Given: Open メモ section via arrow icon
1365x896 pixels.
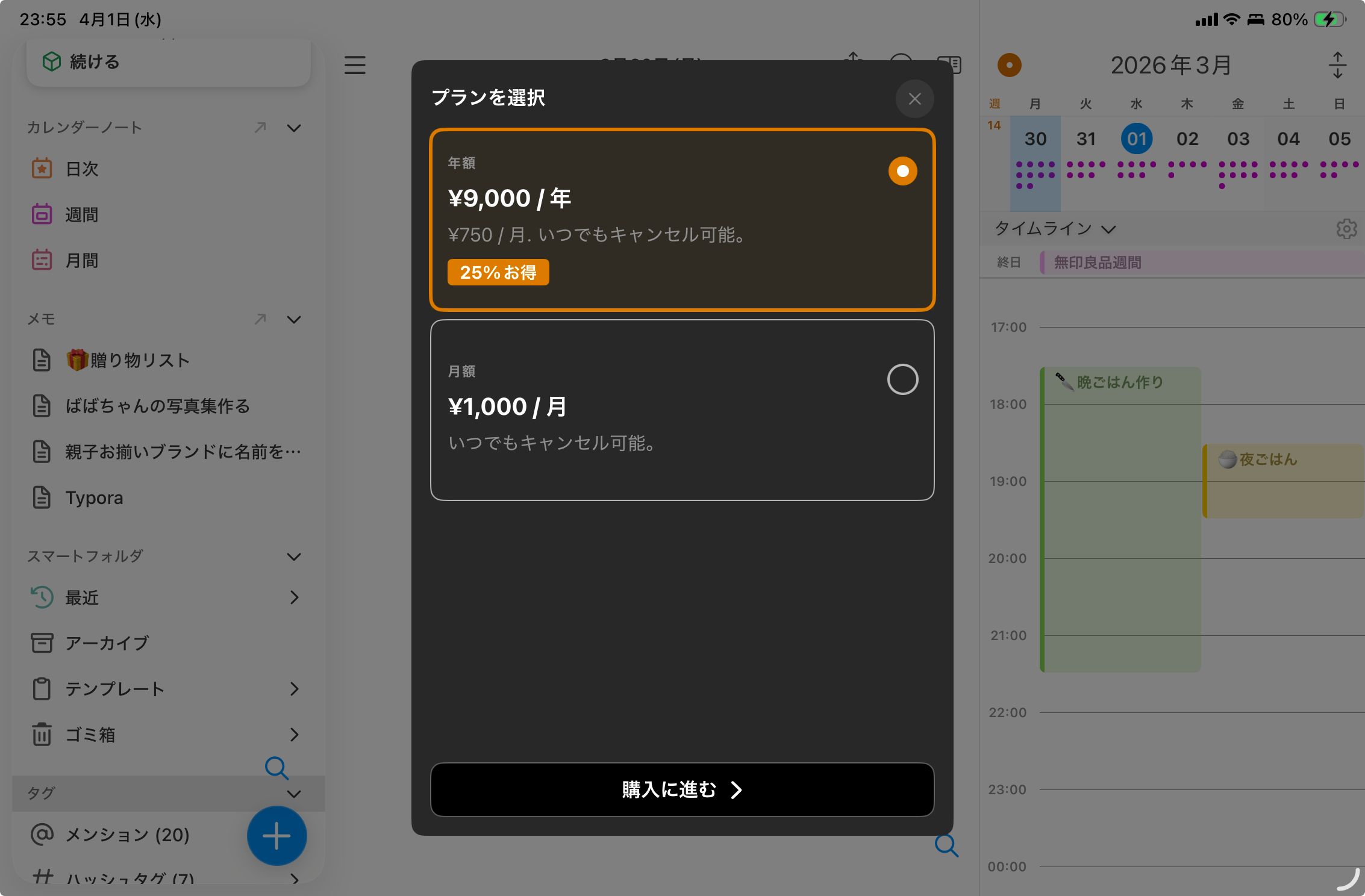Looking at the screenshot, I should click(x=260, y=319).
